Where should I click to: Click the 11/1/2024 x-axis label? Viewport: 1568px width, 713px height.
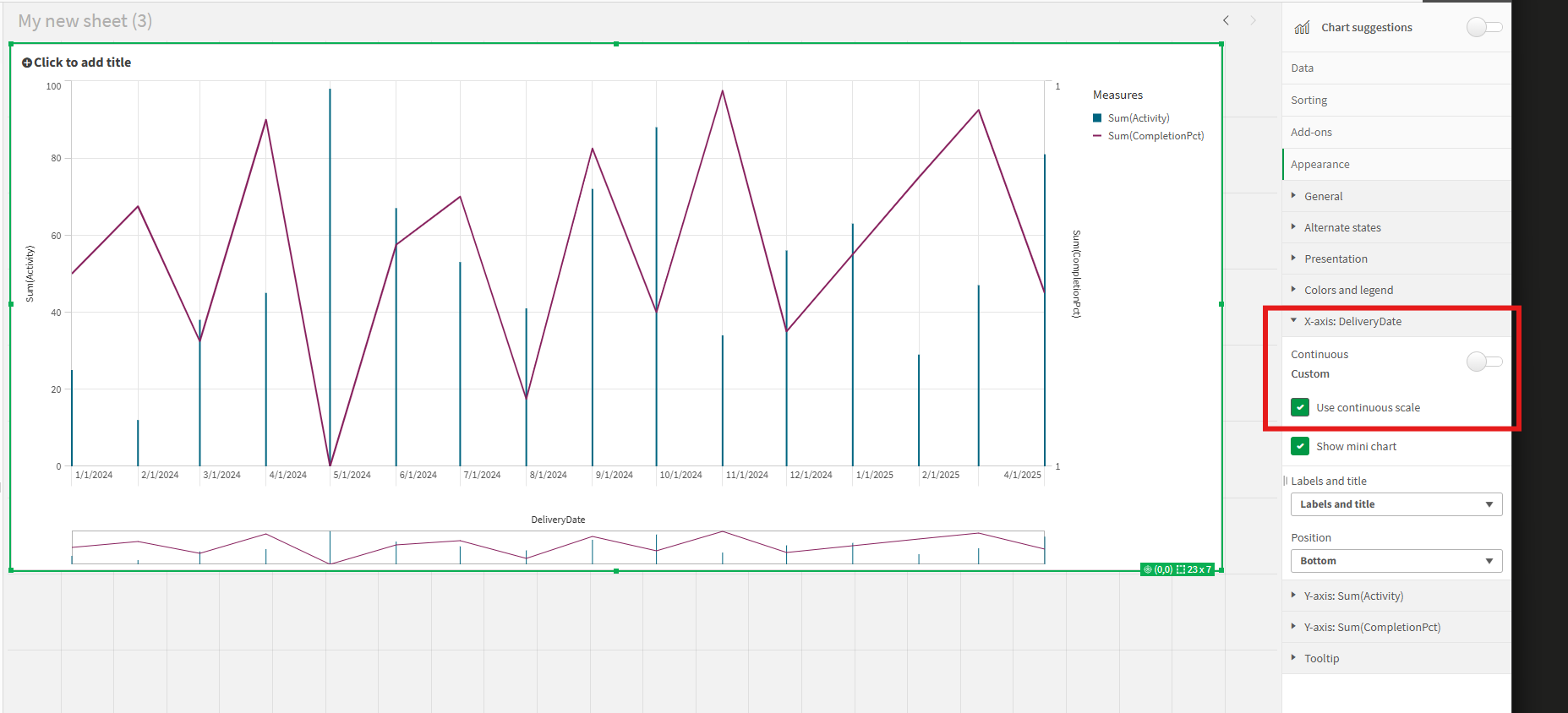click(x=746, y=475)
